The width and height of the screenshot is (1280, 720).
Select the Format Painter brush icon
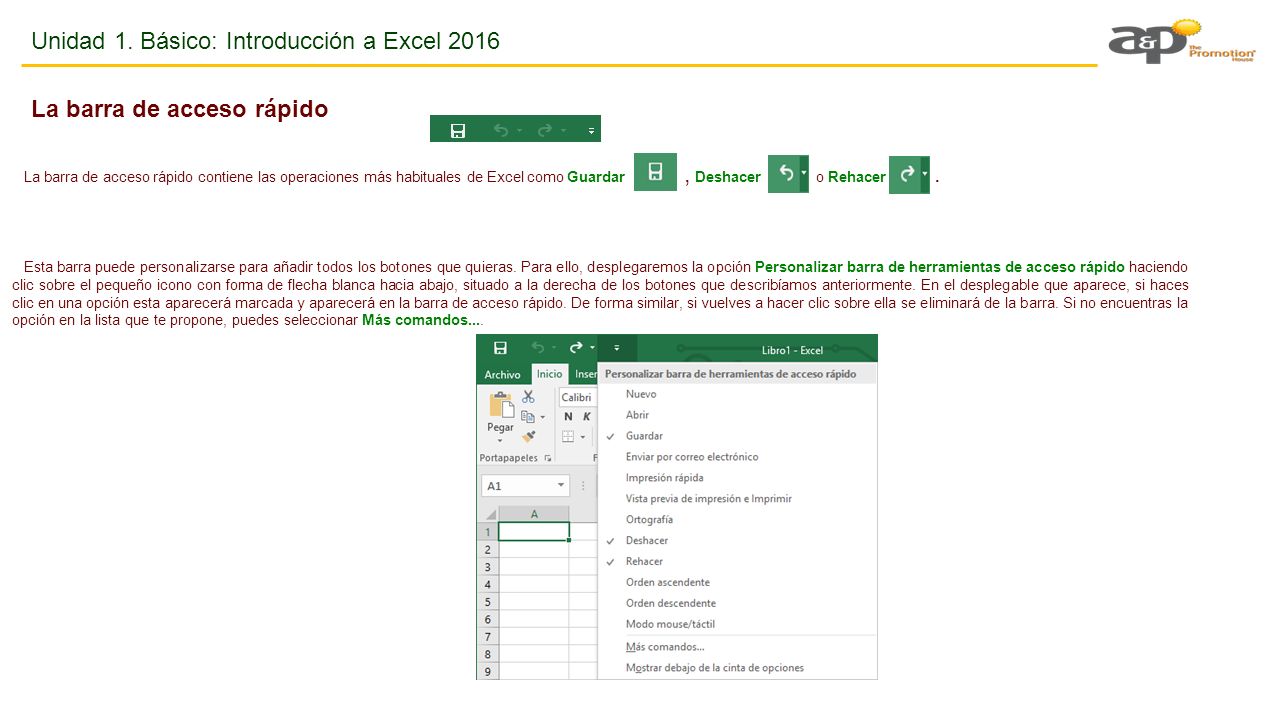click(528, 436)
